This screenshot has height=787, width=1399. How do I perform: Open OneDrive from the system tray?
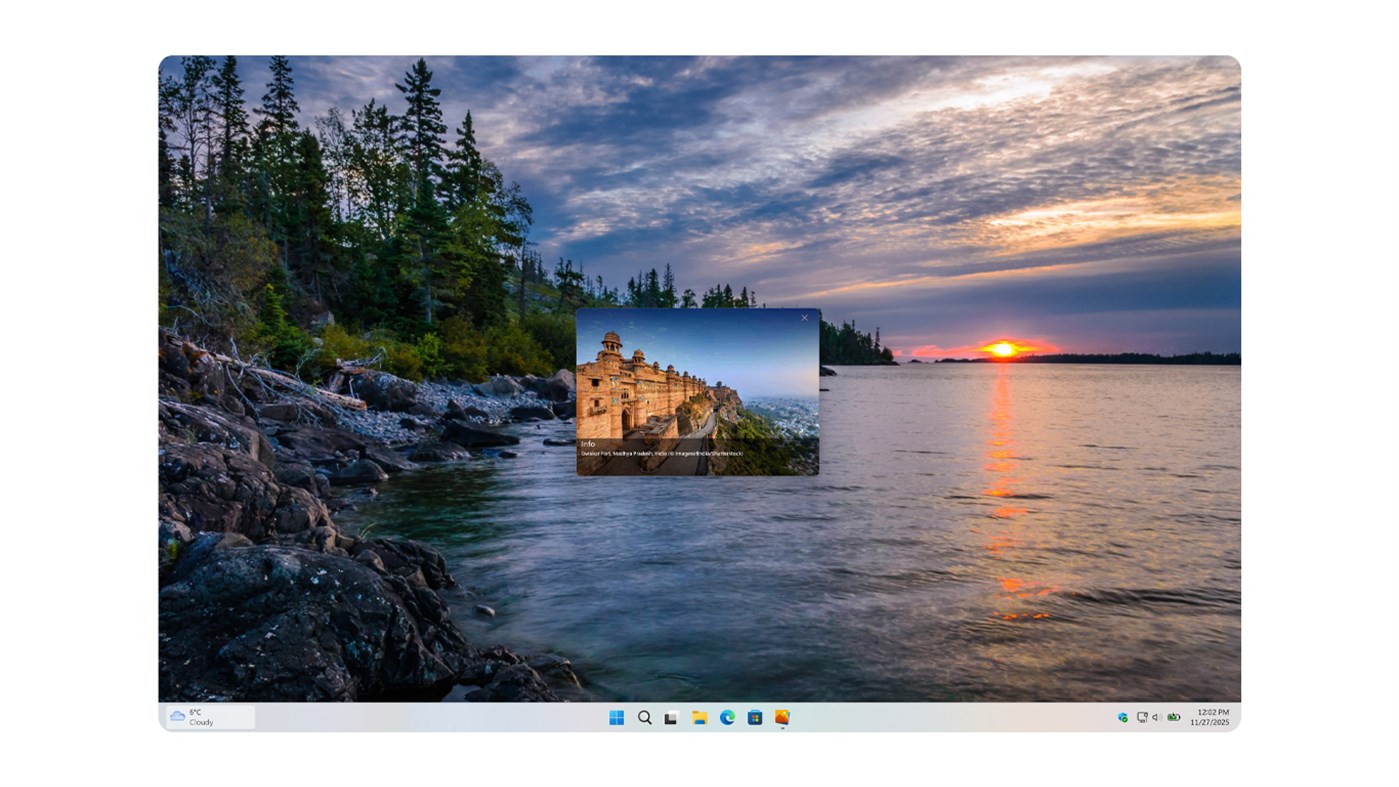1120,717
